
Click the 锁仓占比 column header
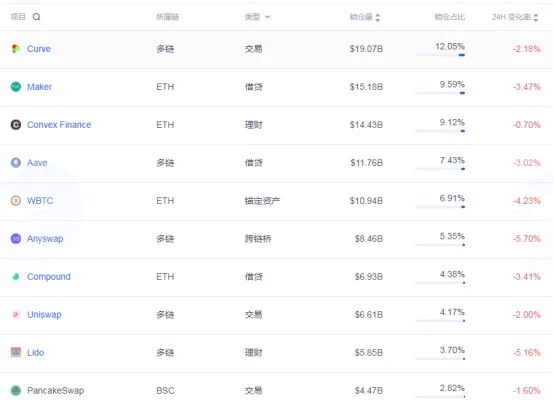pyautogui.click(x=449, y=17)
